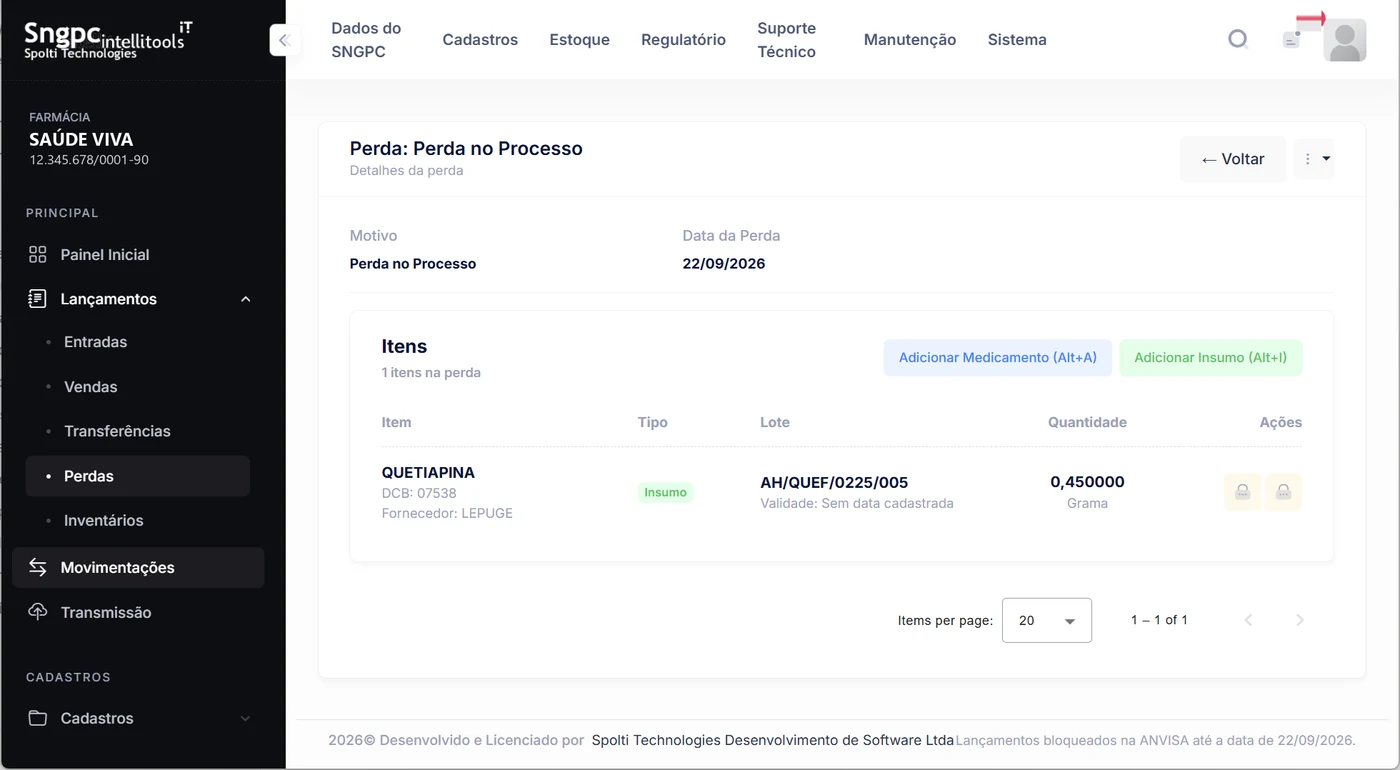Click the Sngpc intellitools logo
Screen dimensions: 1400x770
(x=108, y=40)
